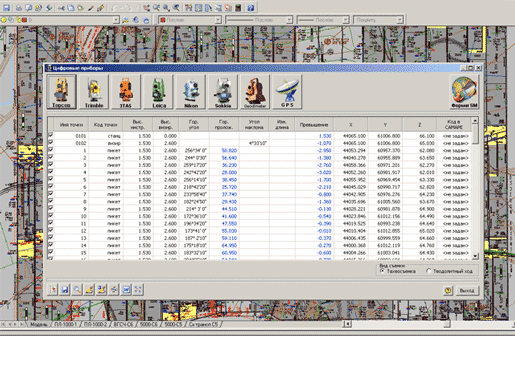Select the Leica instrument button
515x386 pixels.
(158, 92)
